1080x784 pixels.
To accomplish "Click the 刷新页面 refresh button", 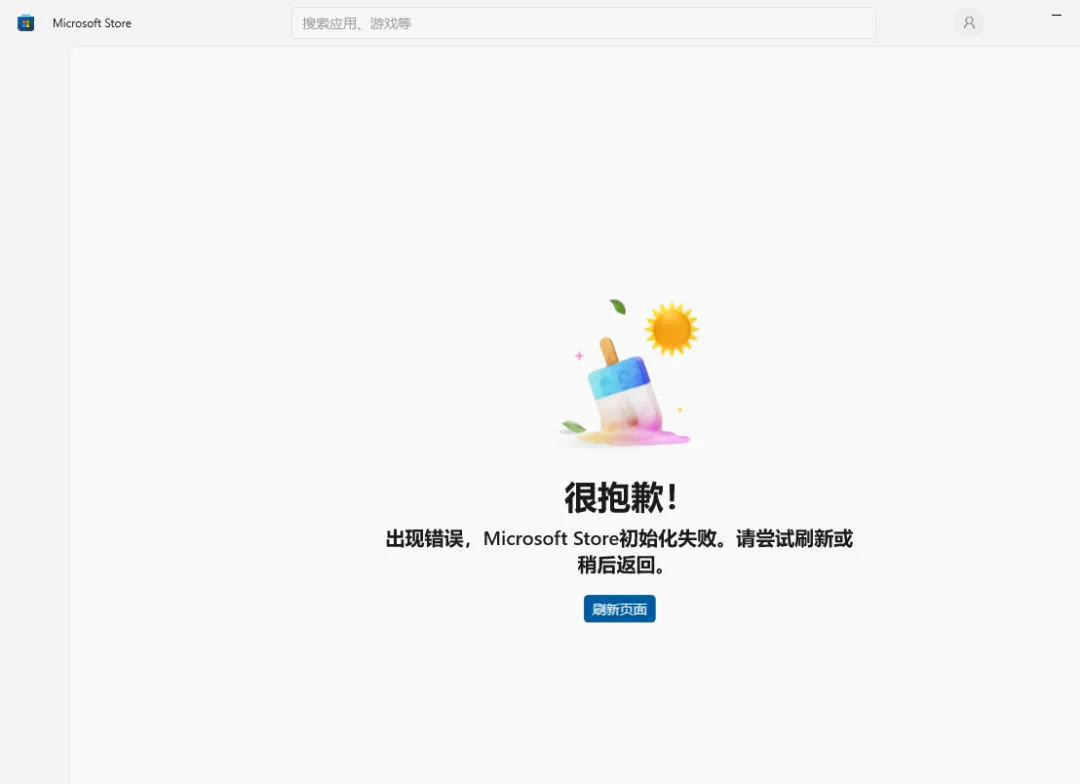I will (619, 609).
